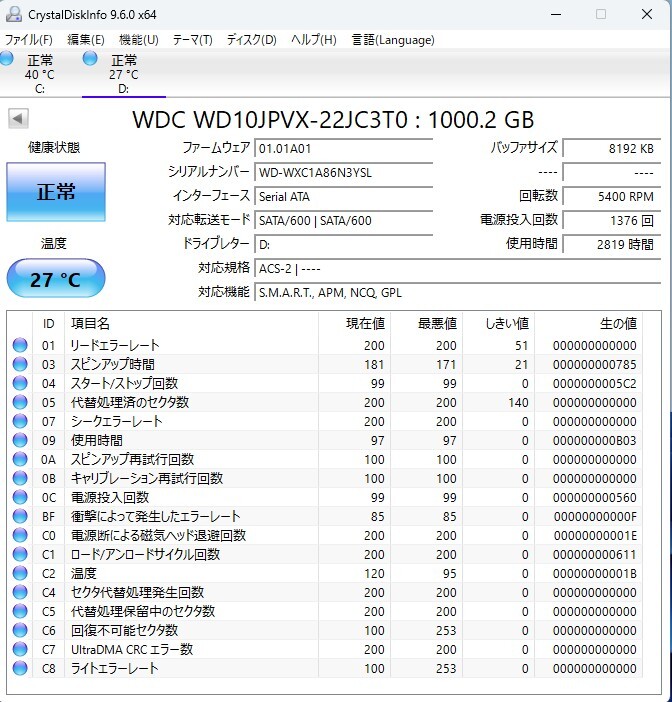Open the ファイル(F) menu
This screenshot has height=702, width=672.
click(29, 40)
